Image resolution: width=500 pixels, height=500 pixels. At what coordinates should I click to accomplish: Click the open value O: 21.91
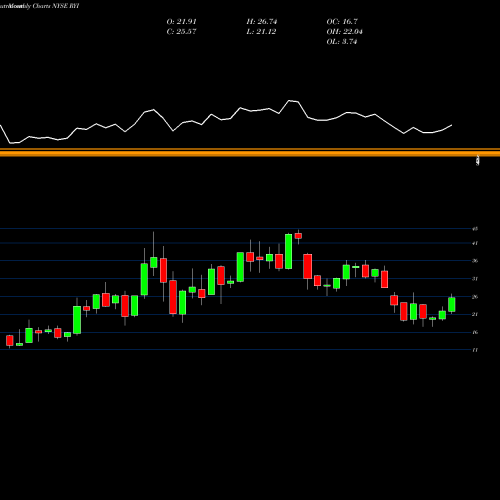click(x=181, y=22)
